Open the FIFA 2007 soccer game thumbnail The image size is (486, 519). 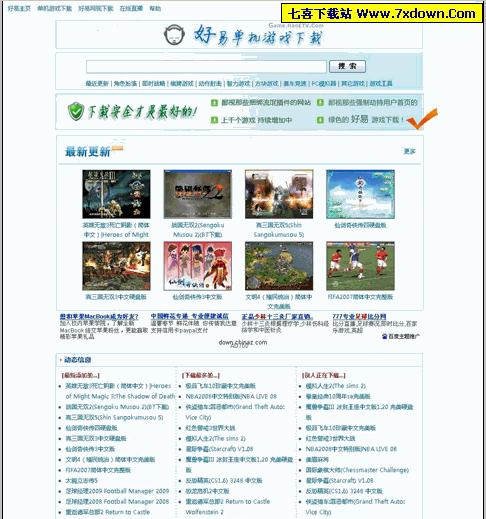(360, 266)
